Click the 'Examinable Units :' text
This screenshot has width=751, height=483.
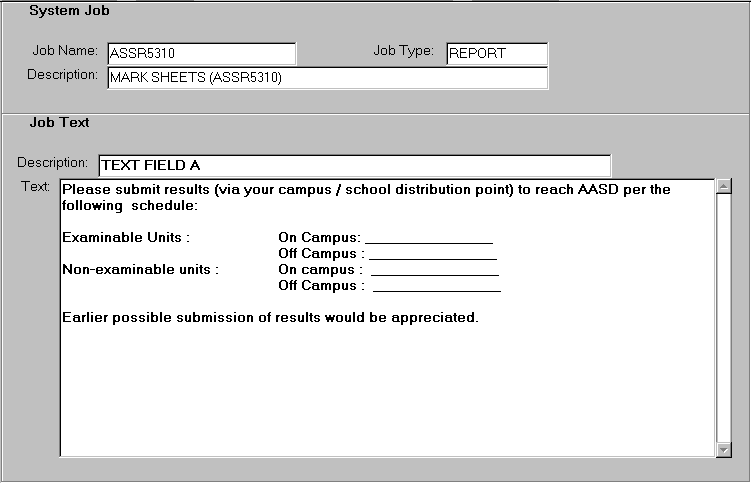pos(126,238)
